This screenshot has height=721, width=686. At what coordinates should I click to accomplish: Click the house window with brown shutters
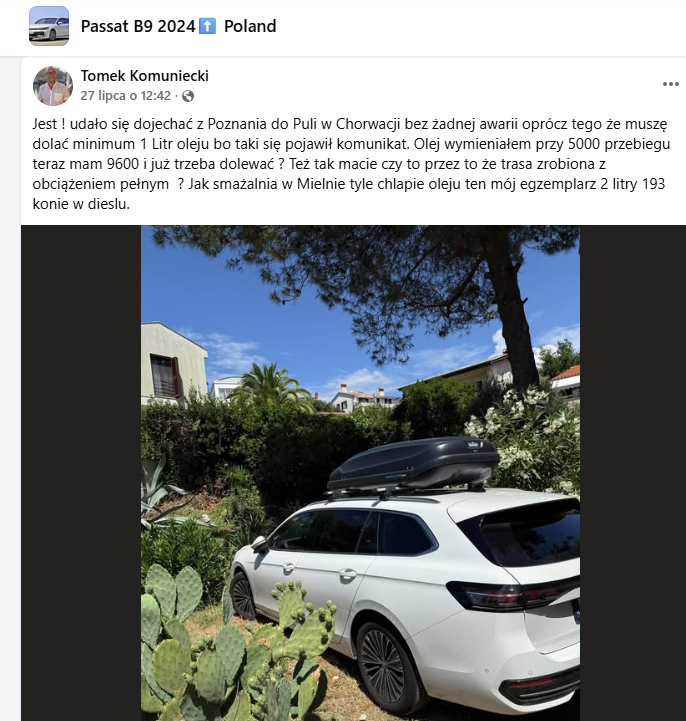[x=165, y=377]
